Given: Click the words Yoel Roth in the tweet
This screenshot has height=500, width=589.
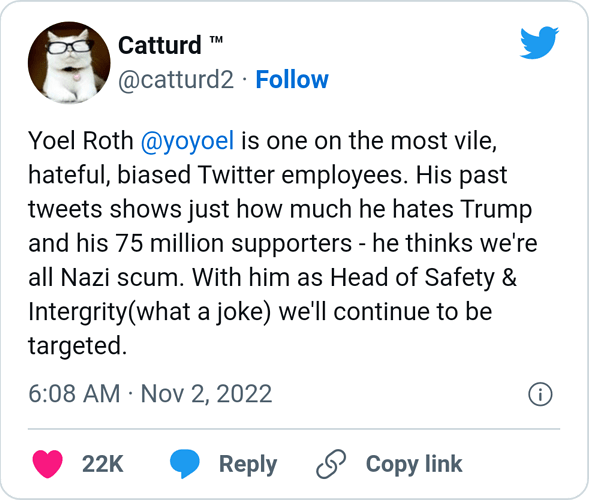Looking at the screenshot, I should click(x=81, y=141).
